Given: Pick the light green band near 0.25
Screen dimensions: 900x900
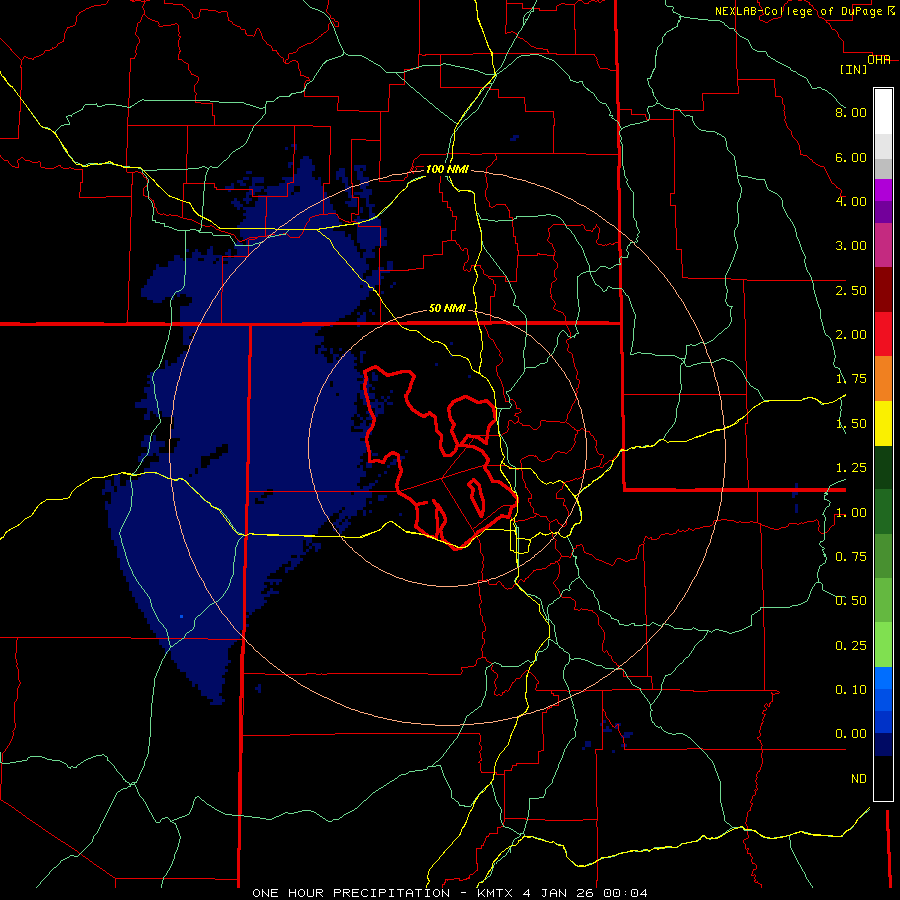Looking at the screenshot, I should (x=883, y=645).
